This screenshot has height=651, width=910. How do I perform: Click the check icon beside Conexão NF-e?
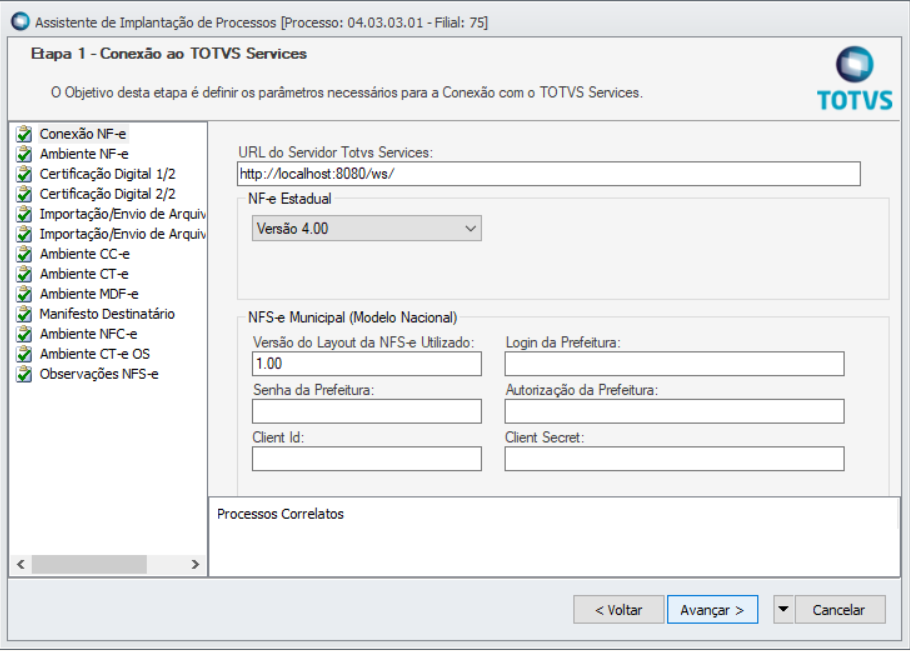(x=24, y=134)
